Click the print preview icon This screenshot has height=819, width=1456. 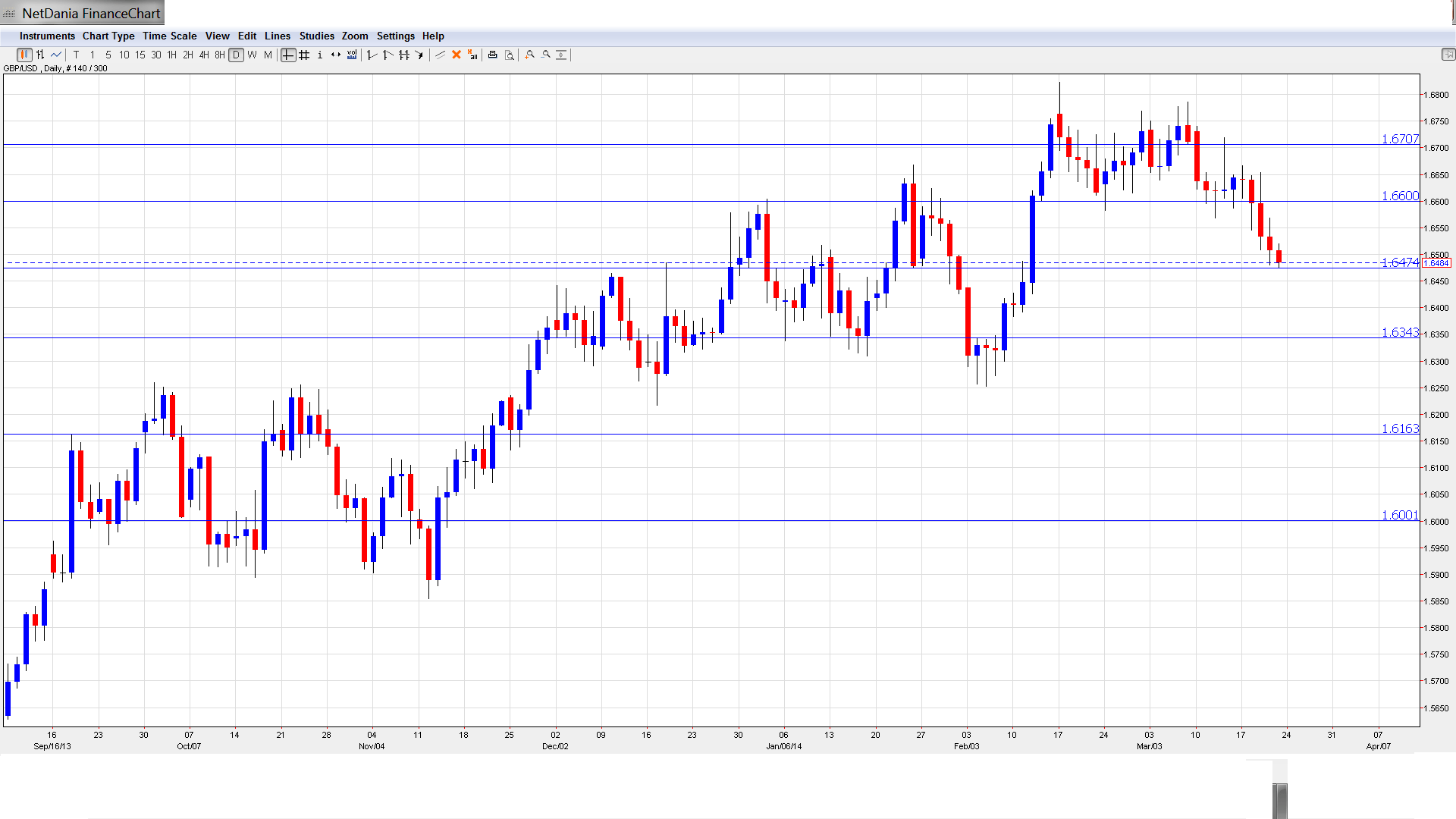click(x=510, y=55)
